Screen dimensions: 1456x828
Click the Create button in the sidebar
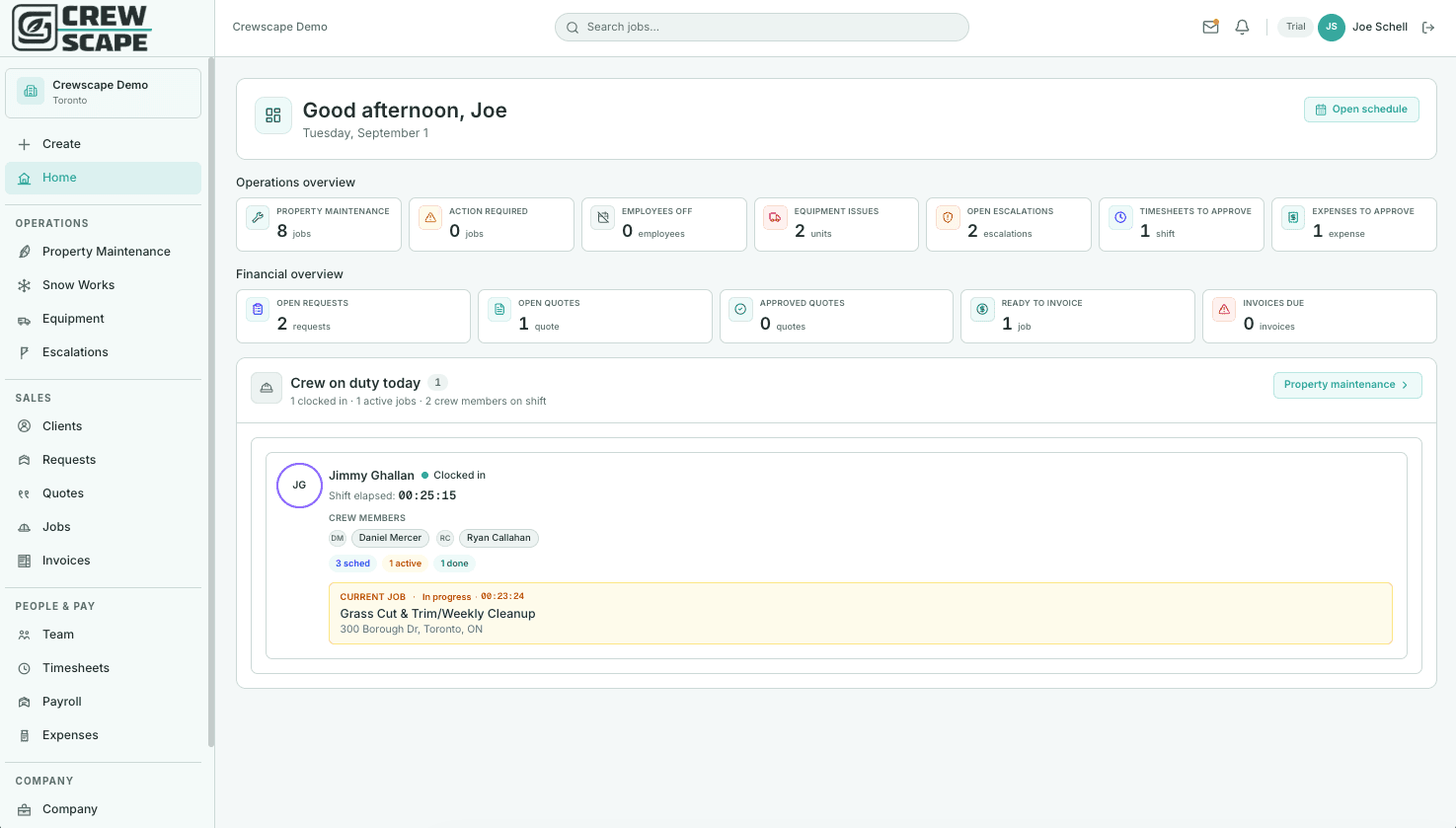click(x=104, y=144)
